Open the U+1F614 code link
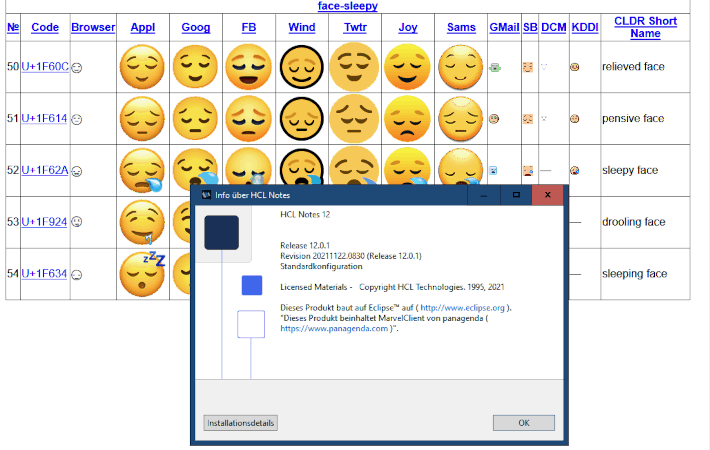Screen dimensions: 710x450 44,118
